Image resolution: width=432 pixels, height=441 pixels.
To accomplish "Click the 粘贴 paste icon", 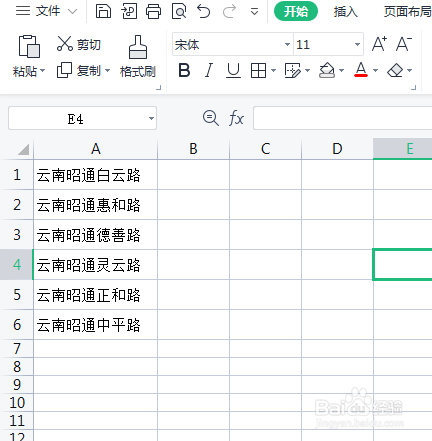I will 29,46.
